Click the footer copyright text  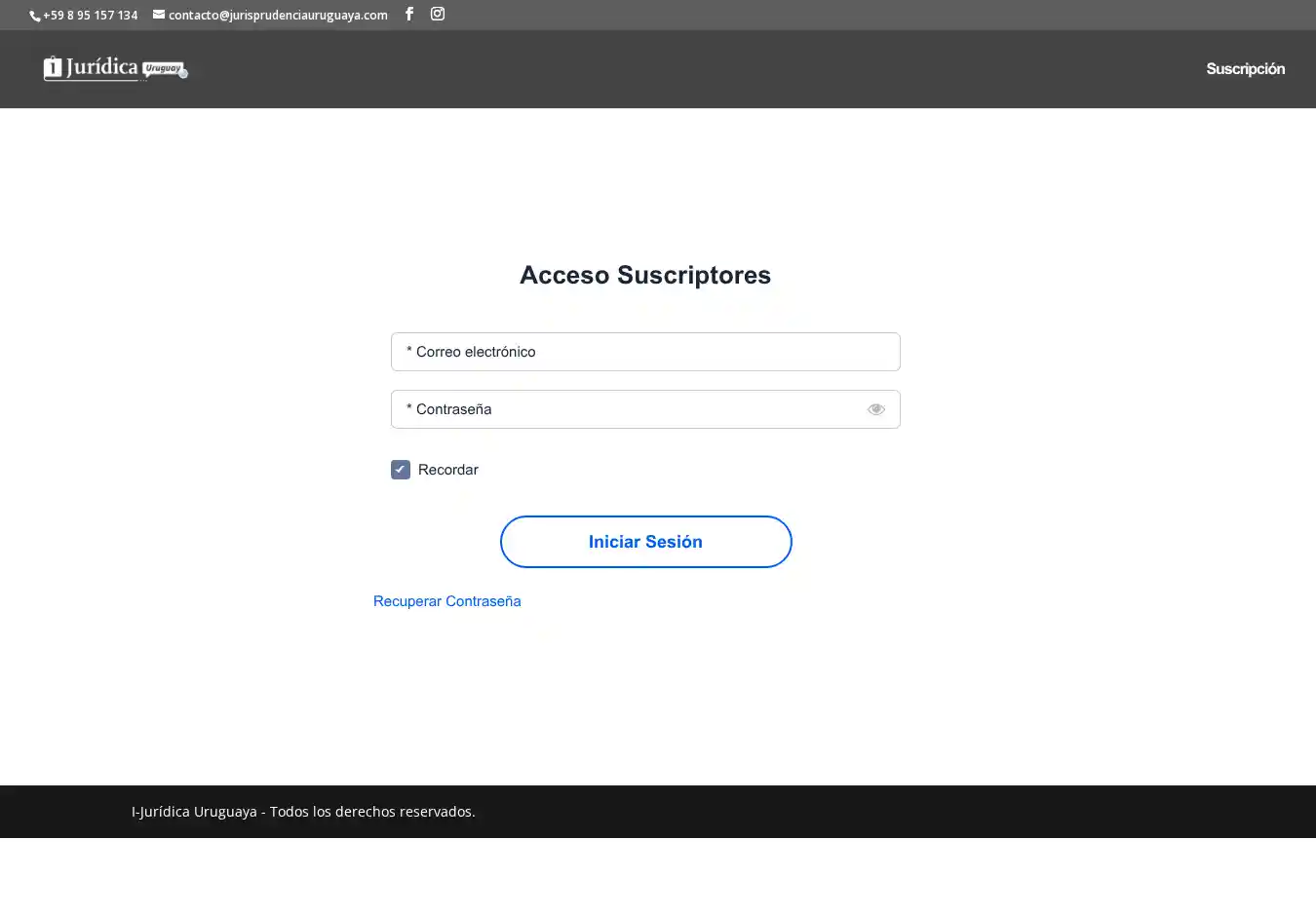(303, 812)
